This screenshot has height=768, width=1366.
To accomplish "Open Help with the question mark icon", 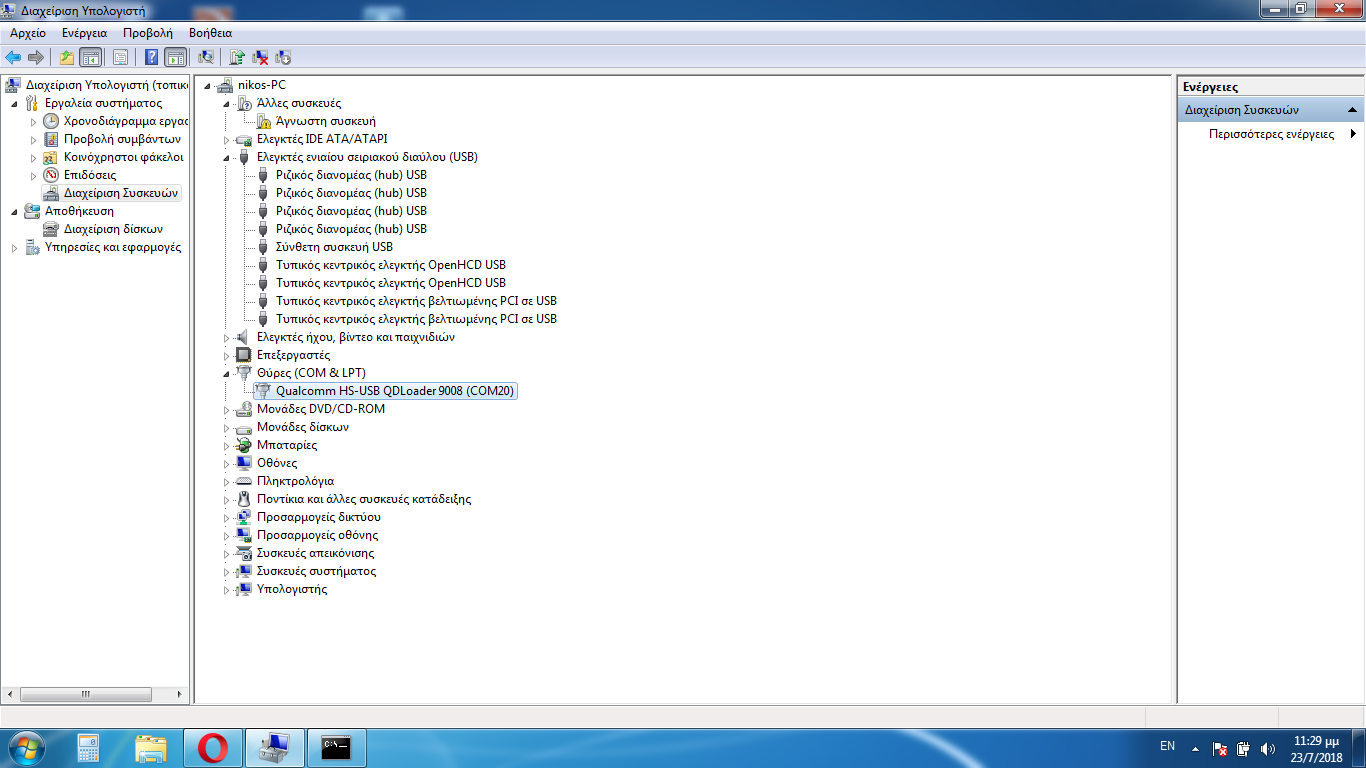I will 152,57.
